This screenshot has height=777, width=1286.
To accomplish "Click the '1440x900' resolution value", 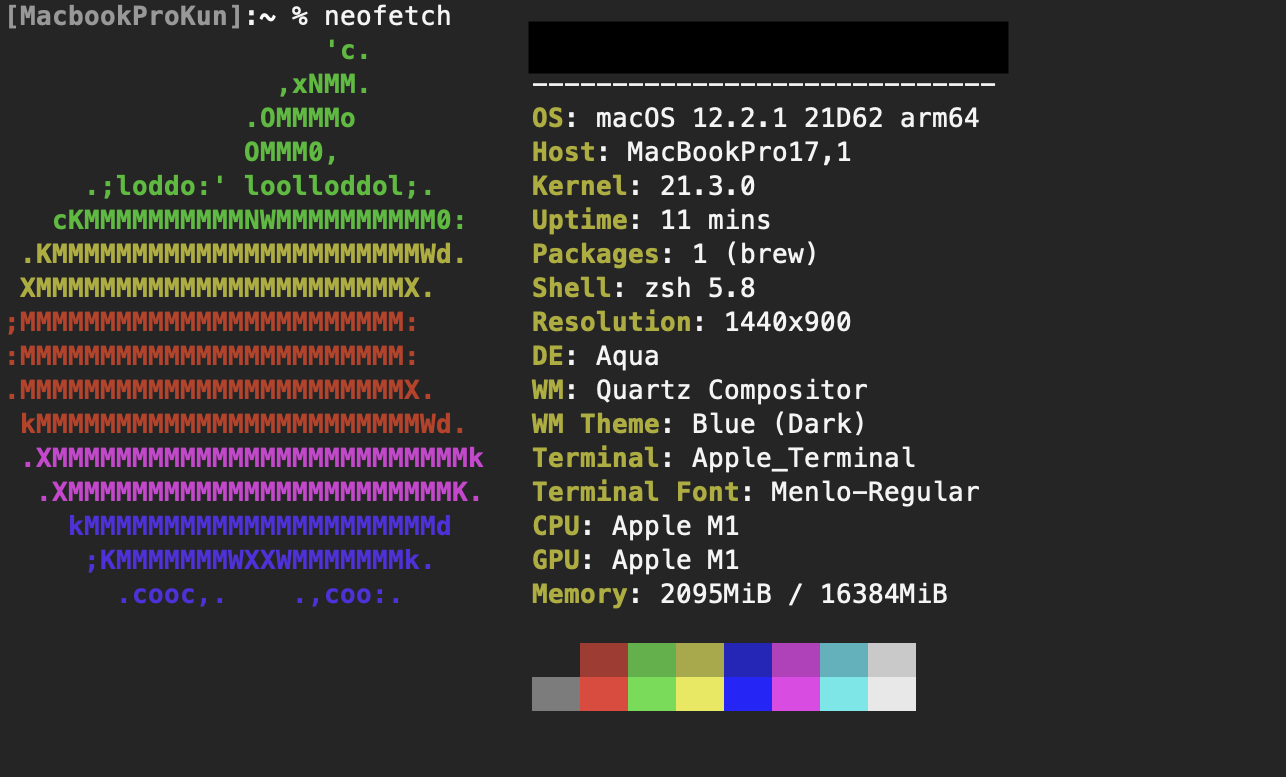I will click(x=788, y=322).
